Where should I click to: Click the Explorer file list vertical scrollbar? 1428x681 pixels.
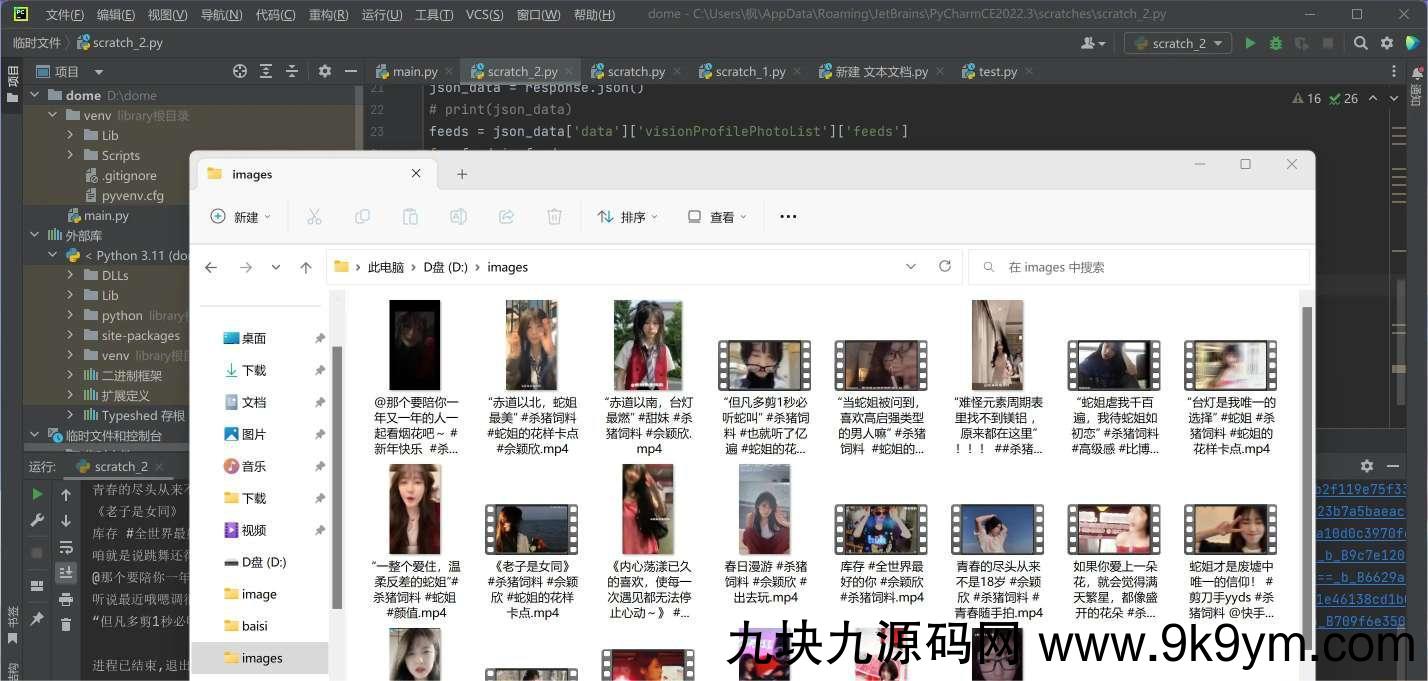tap(1306, 450)
